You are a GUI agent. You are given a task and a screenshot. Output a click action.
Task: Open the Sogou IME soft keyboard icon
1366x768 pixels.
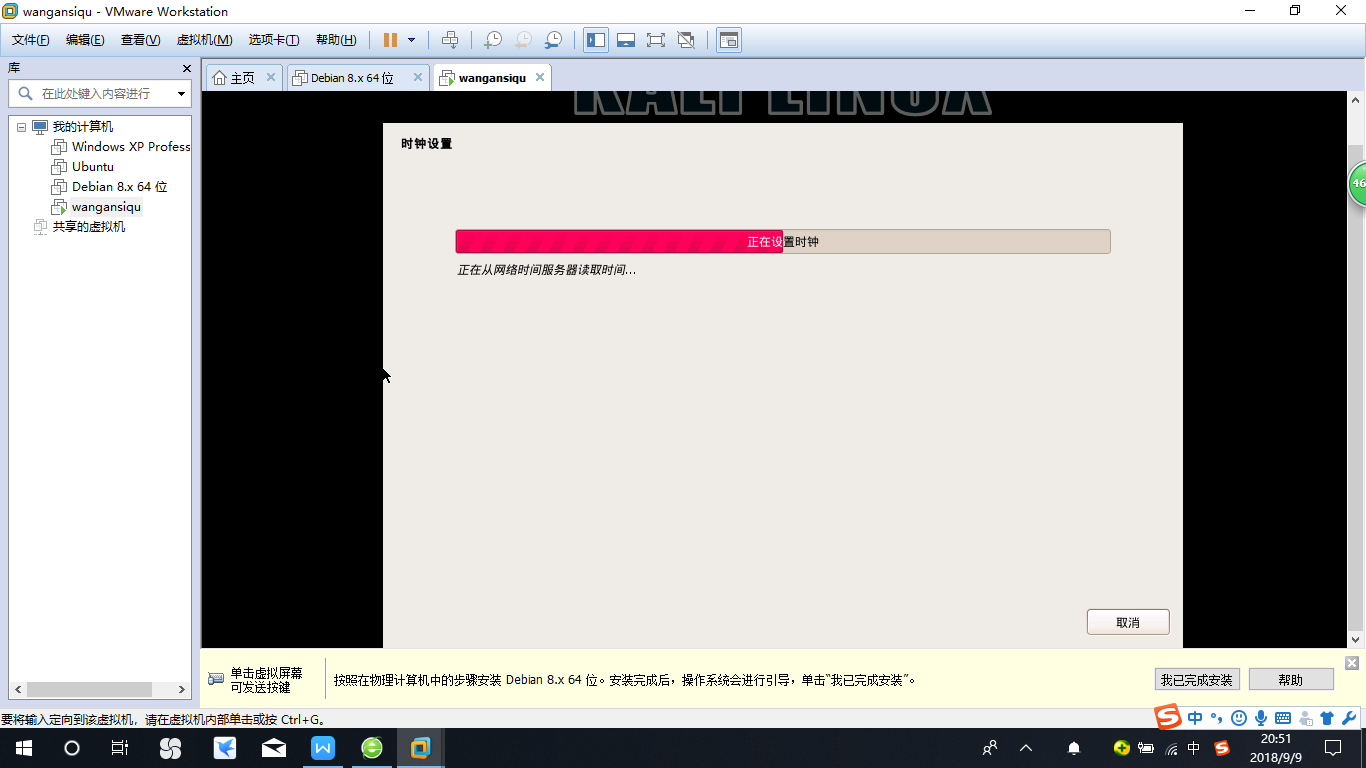(1283, 718)
